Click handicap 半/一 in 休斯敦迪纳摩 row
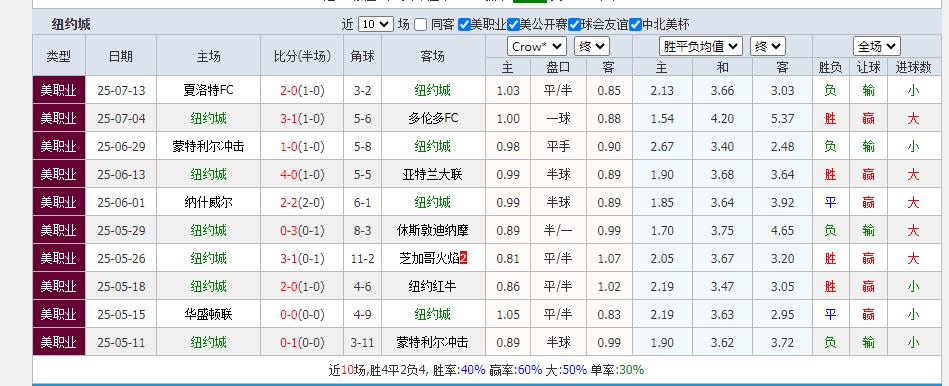Viewport: 949px width, 386px height. pyautogui.click(x=558, y=231)
